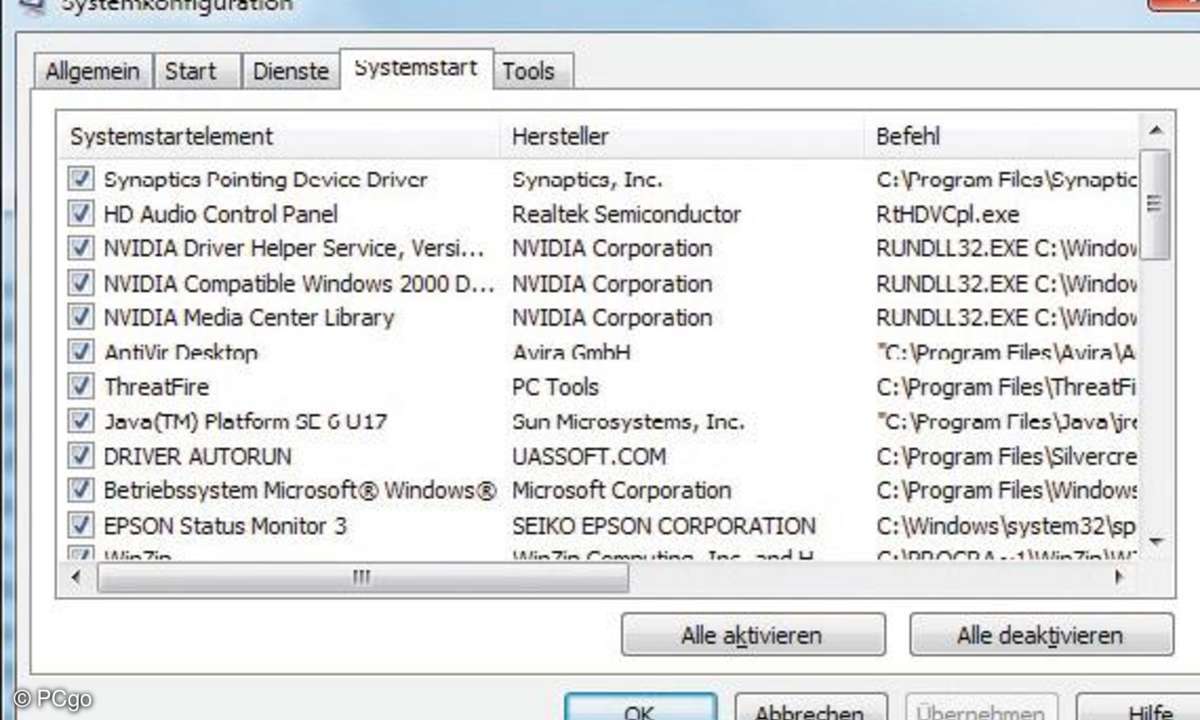Uncheck the DRIVER AUTORUN checkbox
Viewport: 1200px width, 720px height.
pyautogui.click(x=80, y=456)
